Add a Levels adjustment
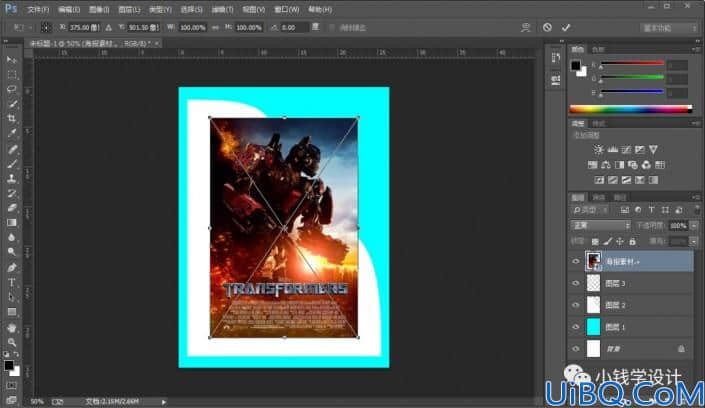 612,149
